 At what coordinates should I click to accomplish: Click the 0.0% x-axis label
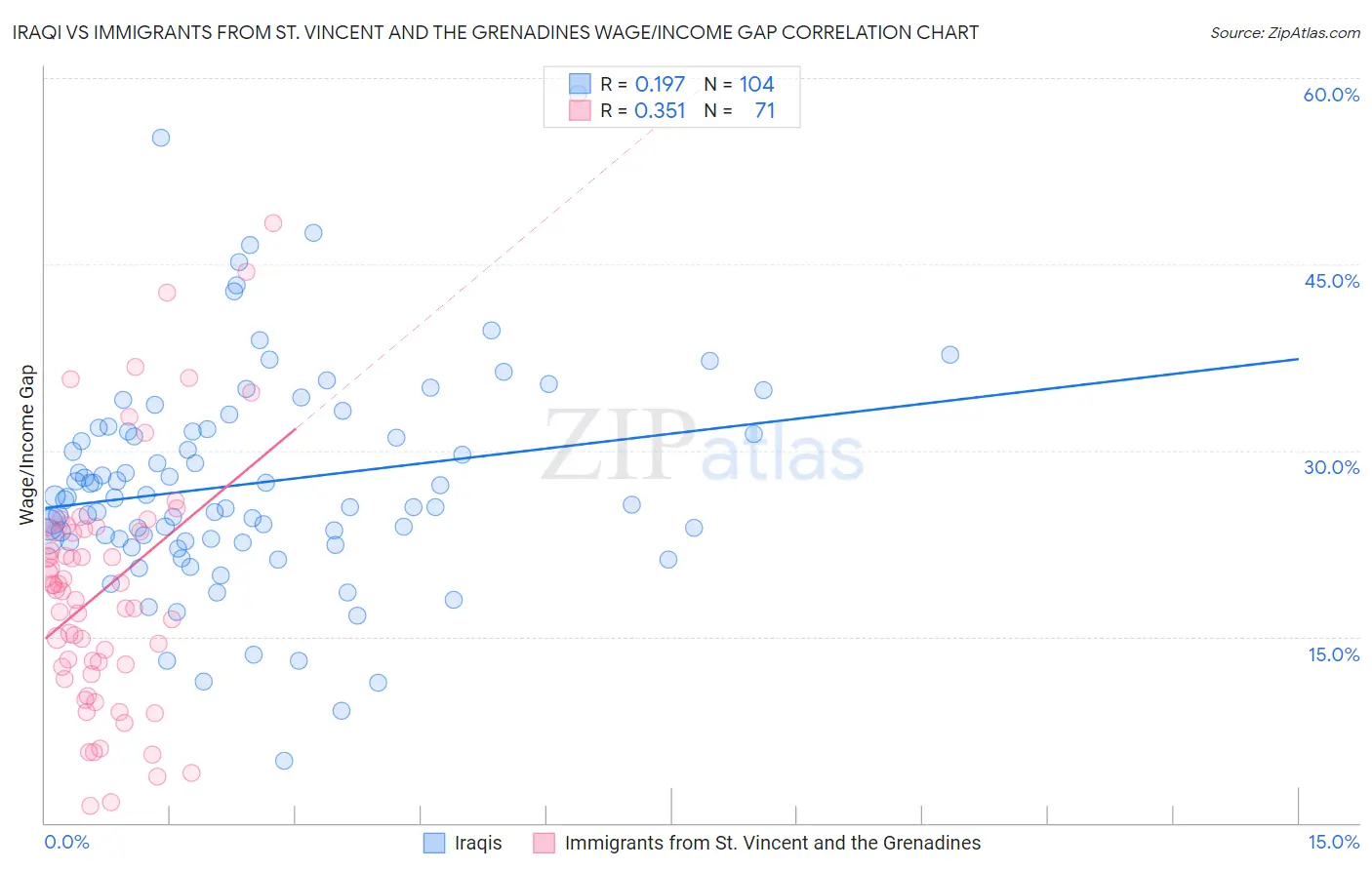(66, 842)
